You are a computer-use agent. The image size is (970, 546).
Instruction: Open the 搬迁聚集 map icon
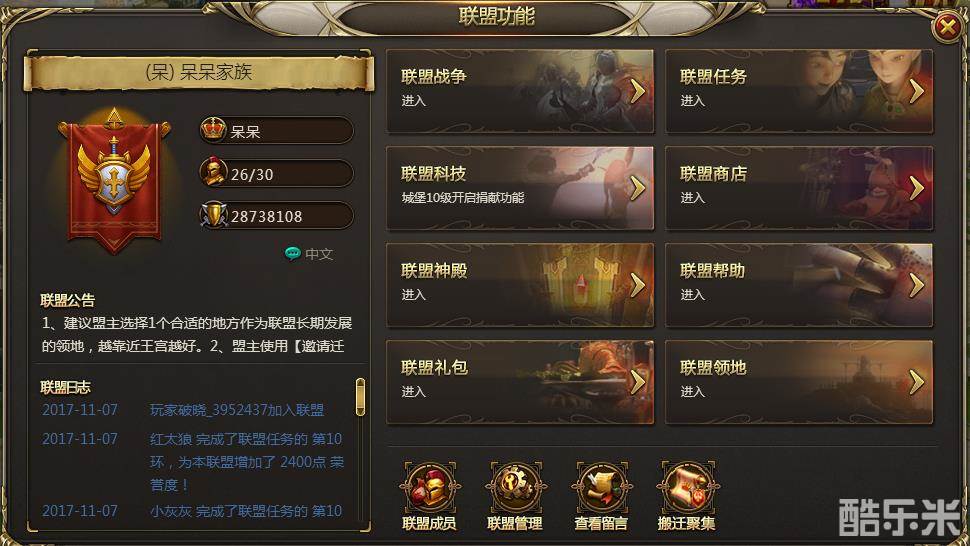tap(687, 488)
